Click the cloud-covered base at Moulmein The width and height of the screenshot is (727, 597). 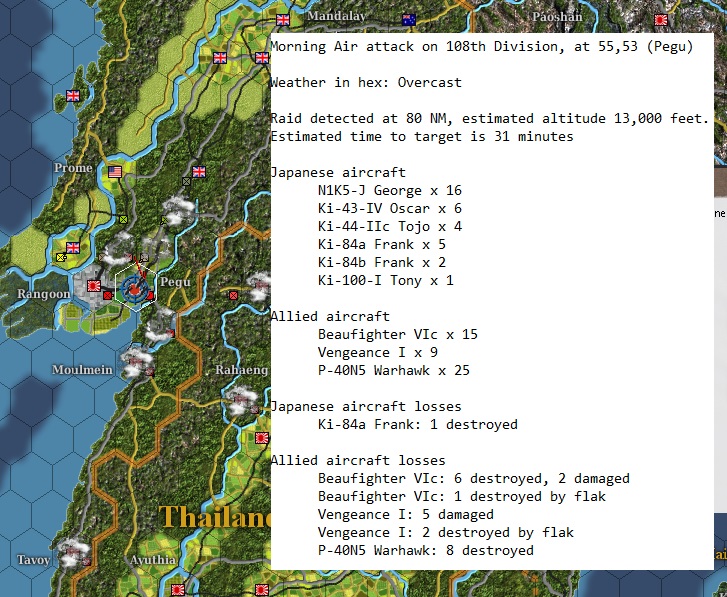click(137, 363)
